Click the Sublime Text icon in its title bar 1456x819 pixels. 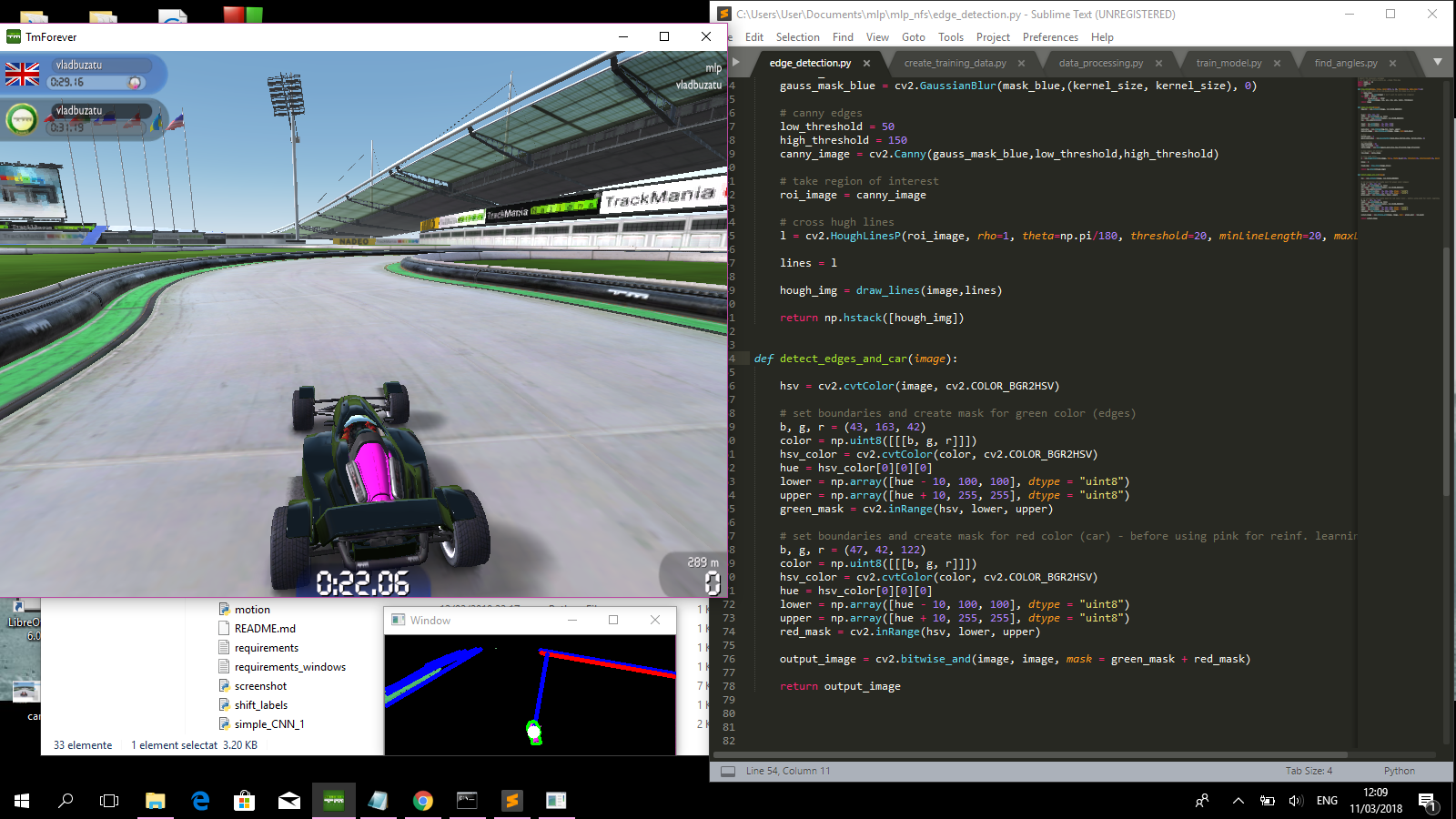point(723,14)
